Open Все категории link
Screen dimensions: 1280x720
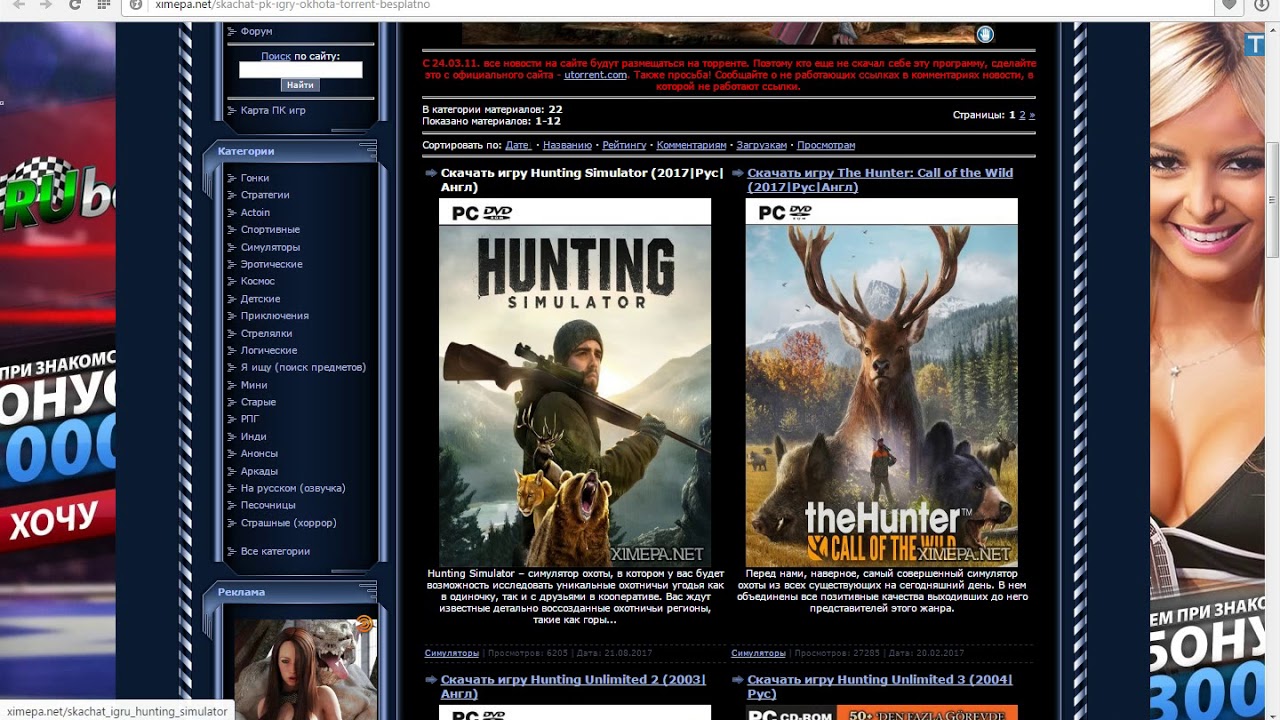click(275, 551)
